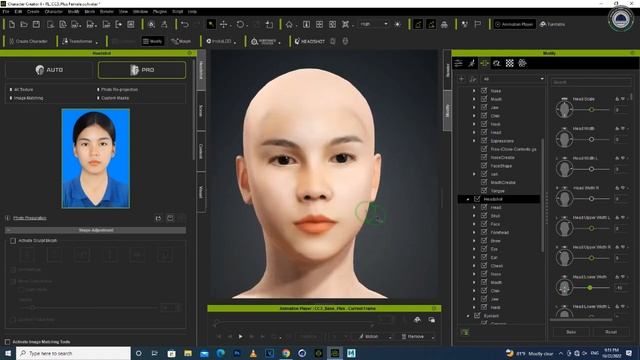The width and height of the screenshot is (640, 360).
Task: Switch to the Scene side tab
Action: click(201, 111)
